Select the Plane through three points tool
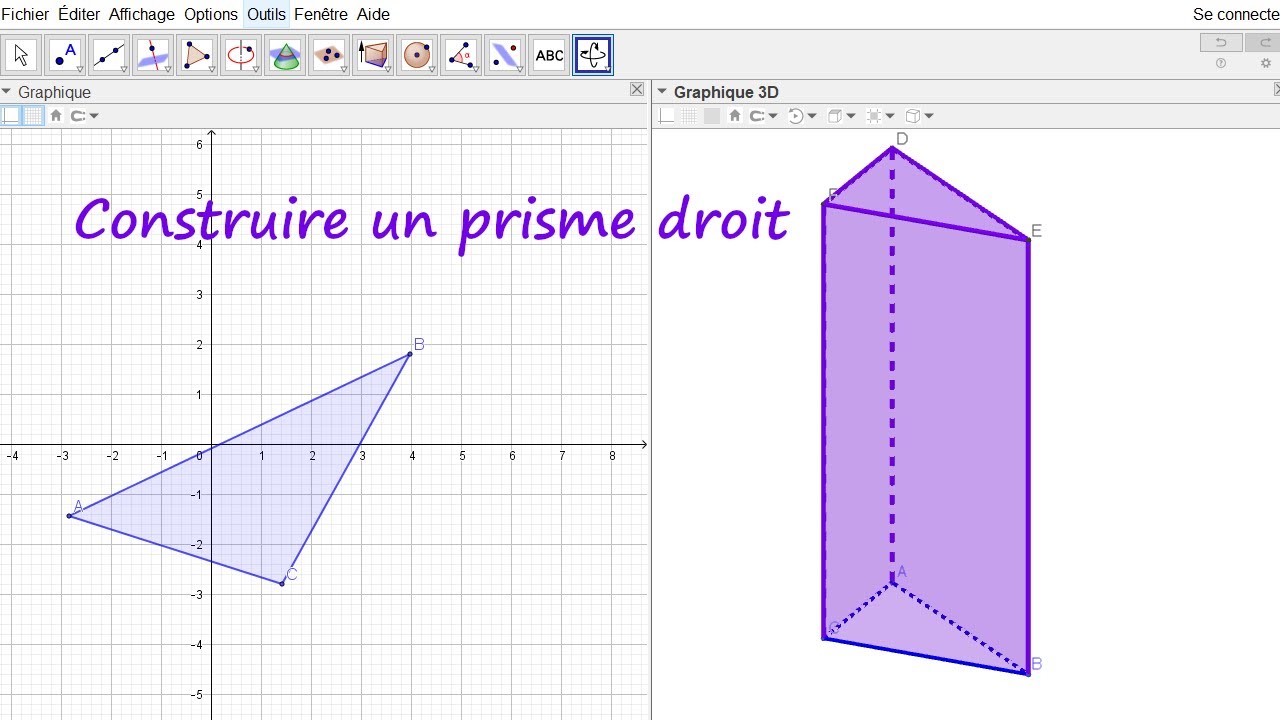1280x720 pixels. (x=329, y=55)
